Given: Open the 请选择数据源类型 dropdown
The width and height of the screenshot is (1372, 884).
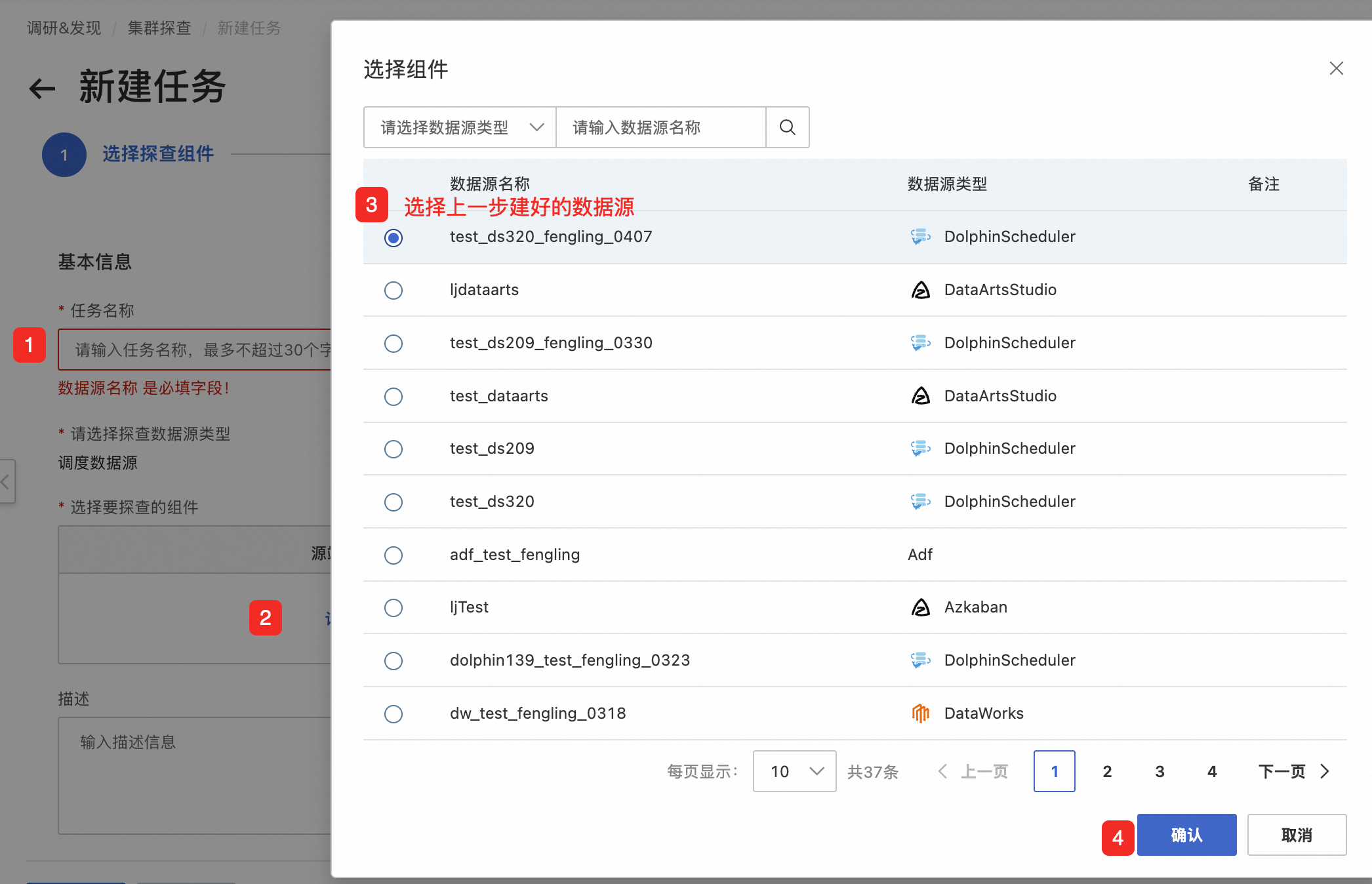Looking at the screenshot, I should pos(460,127).
